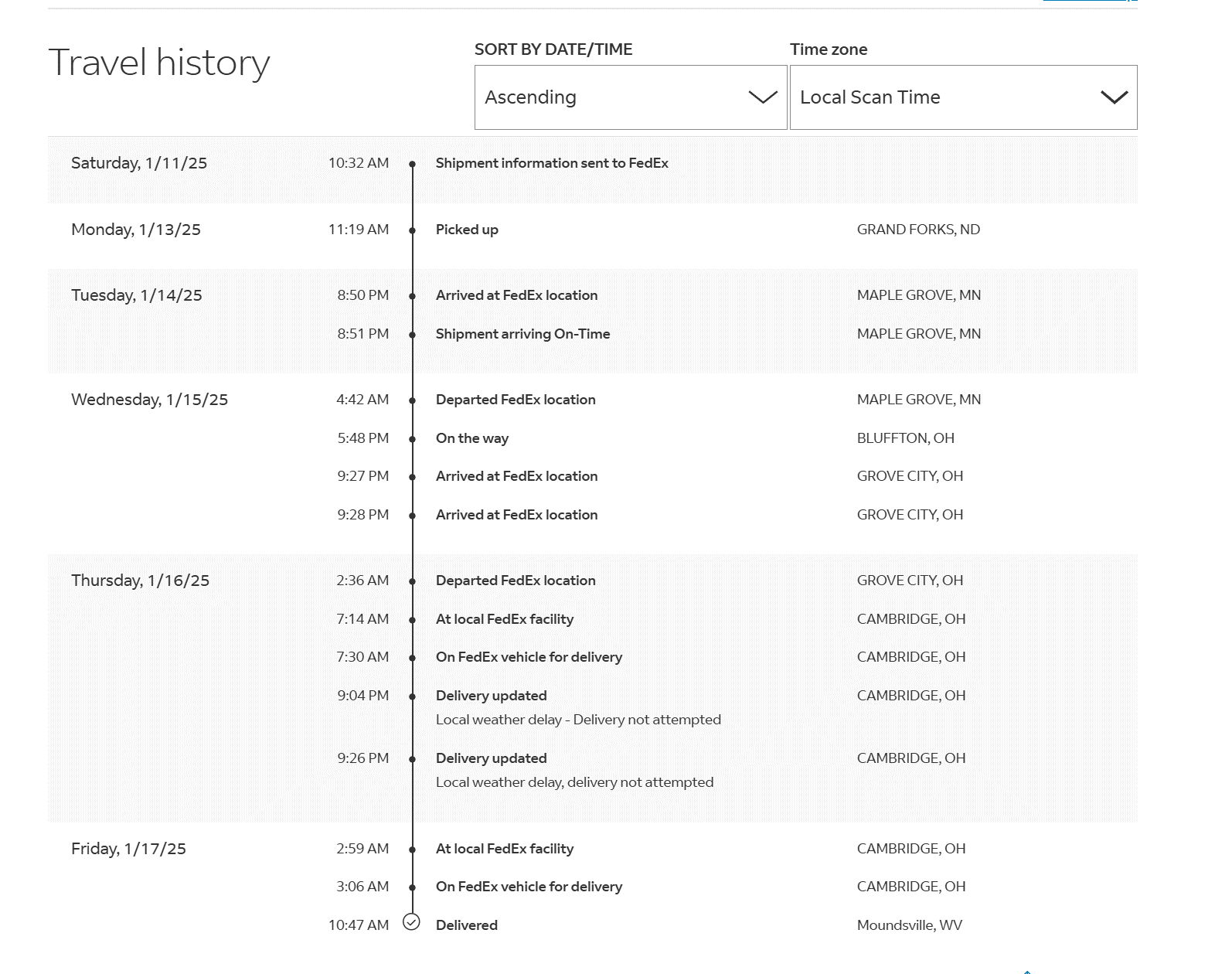Image resolution: width=1232 pixels, height=974 pixels.
Task: Click the 9:27 PM time stamp
Action: click(363, 476)
